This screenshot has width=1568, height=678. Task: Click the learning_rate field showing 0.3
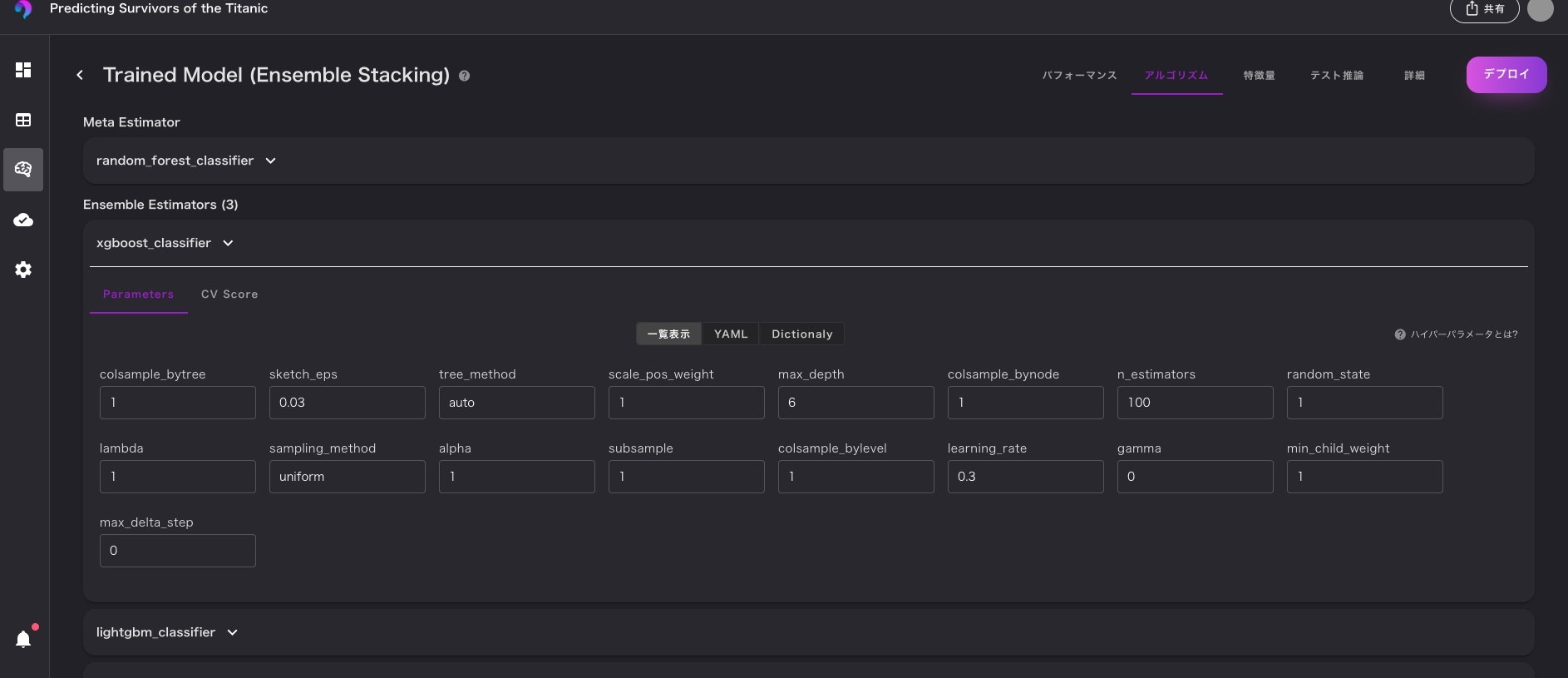pos(1026,477)
